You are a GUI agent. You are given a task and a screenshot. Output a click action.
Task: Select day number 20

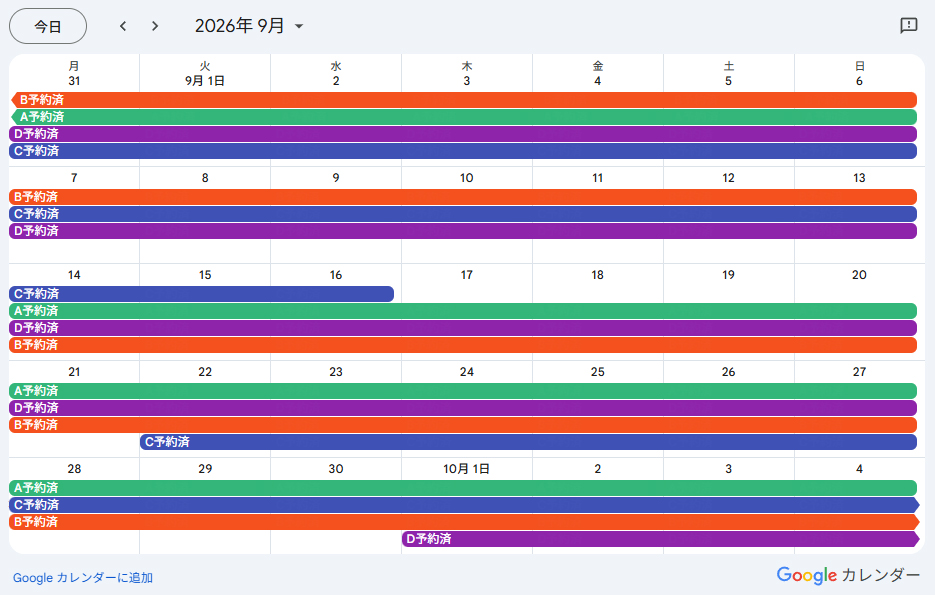[x=859, y=275]
